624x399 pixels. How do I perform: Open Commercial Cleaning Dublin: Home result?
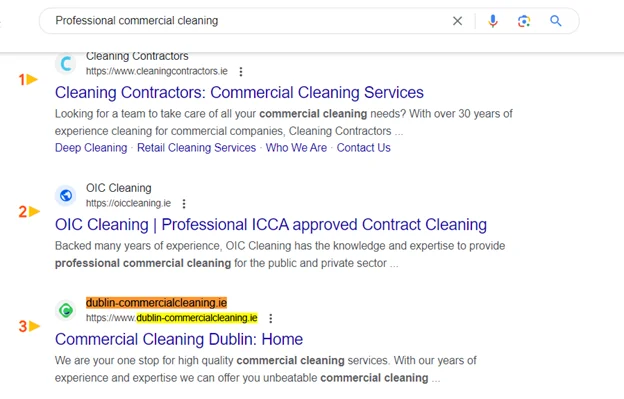click(x=179, y=339)
